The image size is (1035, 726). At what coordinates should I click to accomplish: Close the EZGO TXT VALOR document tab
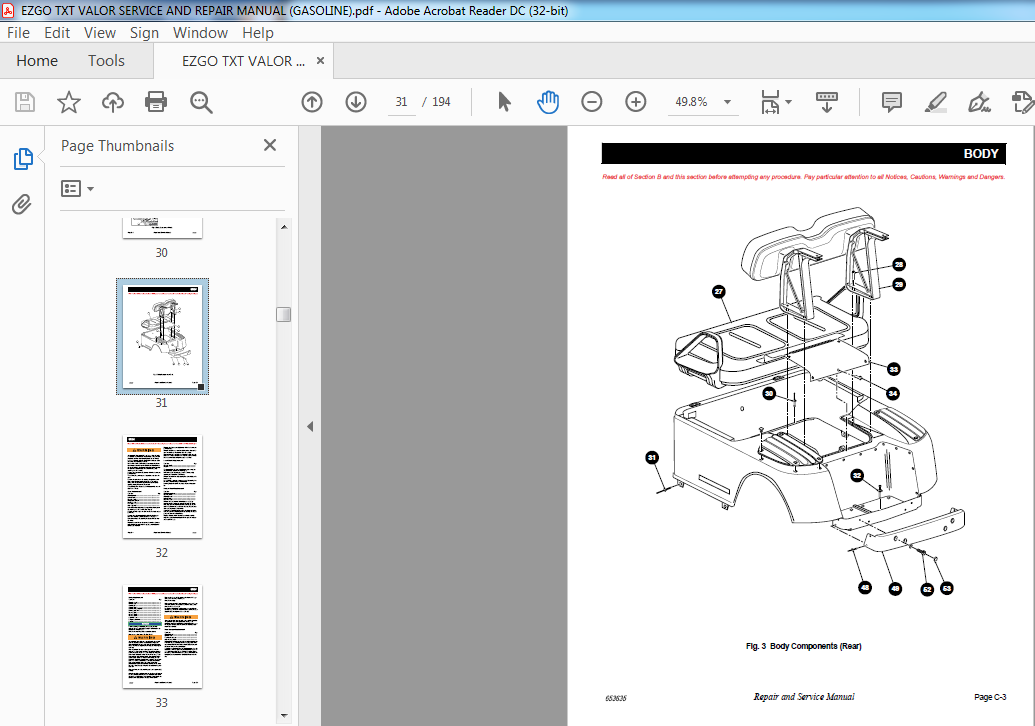(320, 61)
